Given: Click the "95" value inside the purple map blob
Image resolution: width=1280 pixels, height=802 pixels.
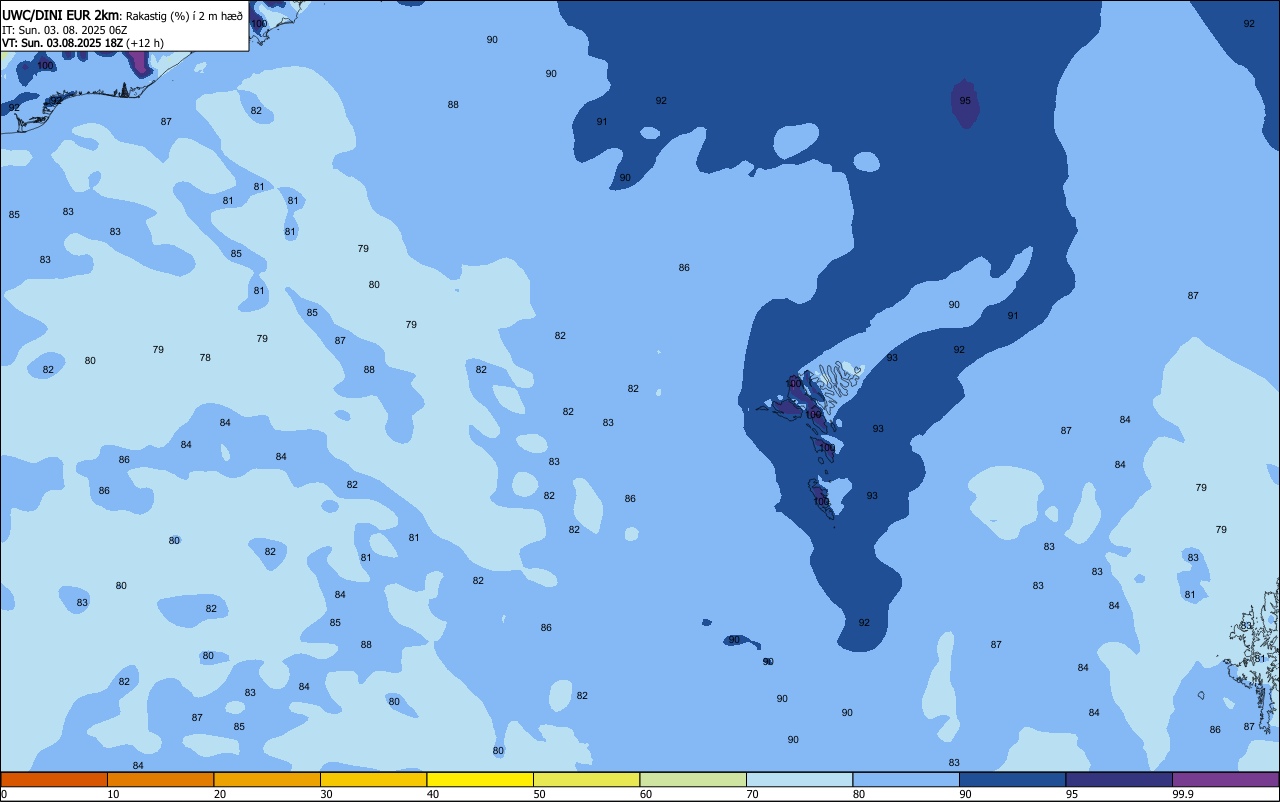Looking at the screenshot, I should click(x=965, y=101).
